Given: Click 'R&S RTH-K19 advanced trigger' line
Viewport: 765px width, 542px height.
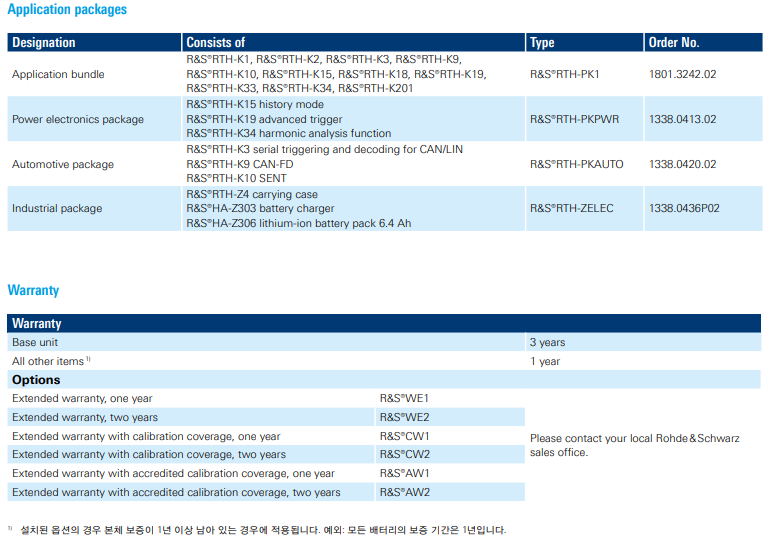Looking at the screenshot, I should coord(264,120).
